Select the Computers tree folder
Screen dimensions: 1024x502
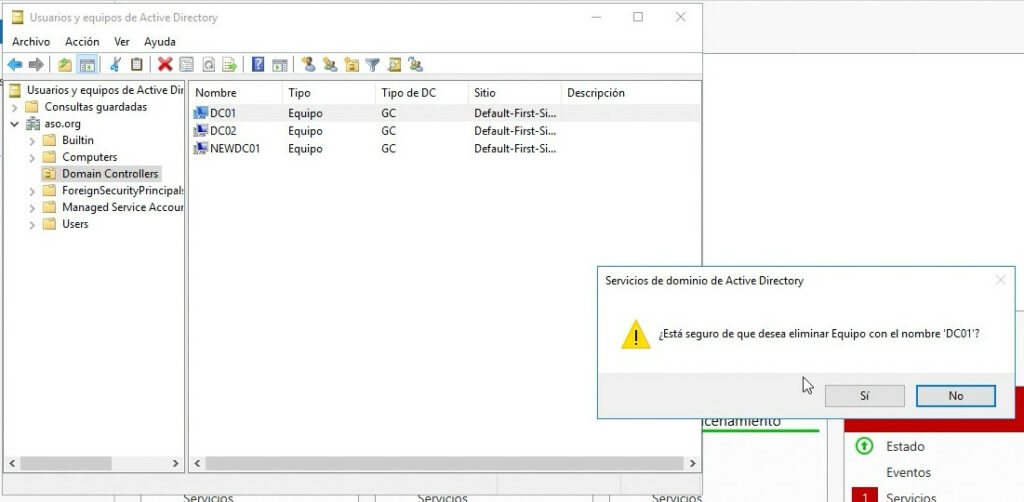tap(89, 157)
